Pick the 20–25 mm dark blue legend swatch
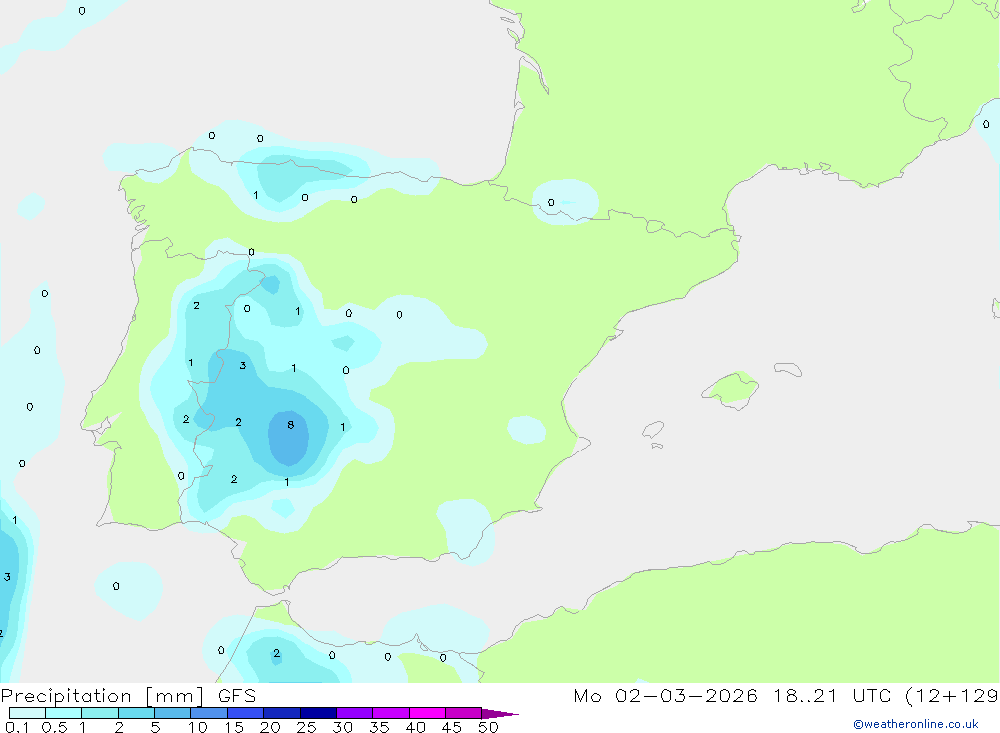The image size is (1000, 733). point(281,713)
